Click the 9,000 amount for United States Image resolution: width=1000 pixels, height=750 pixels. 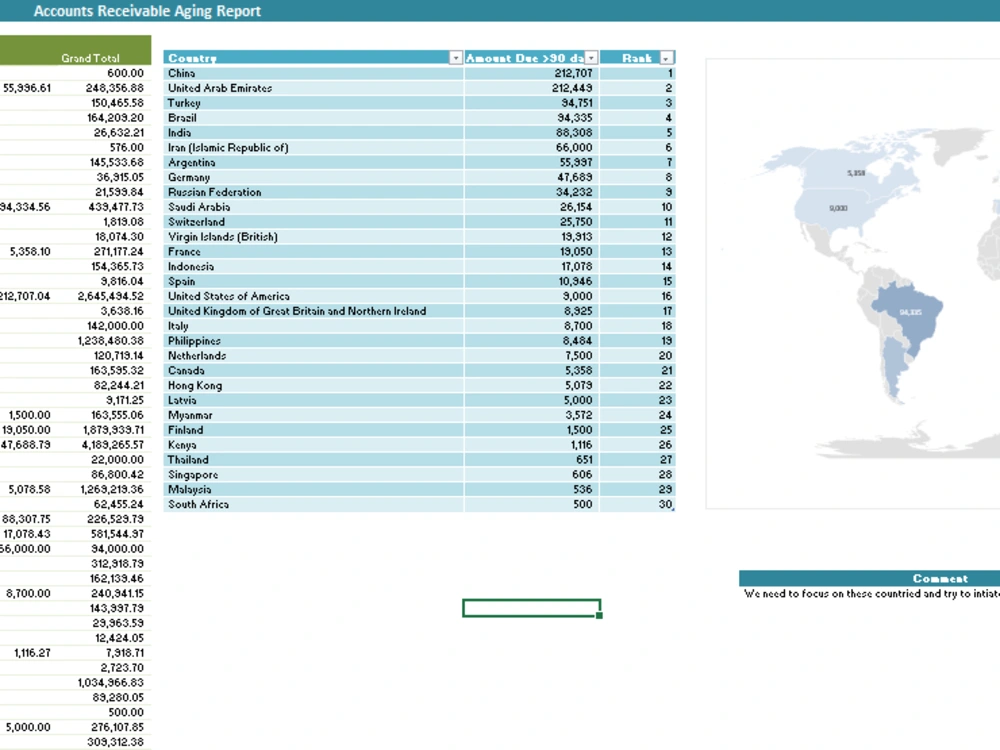531,297
